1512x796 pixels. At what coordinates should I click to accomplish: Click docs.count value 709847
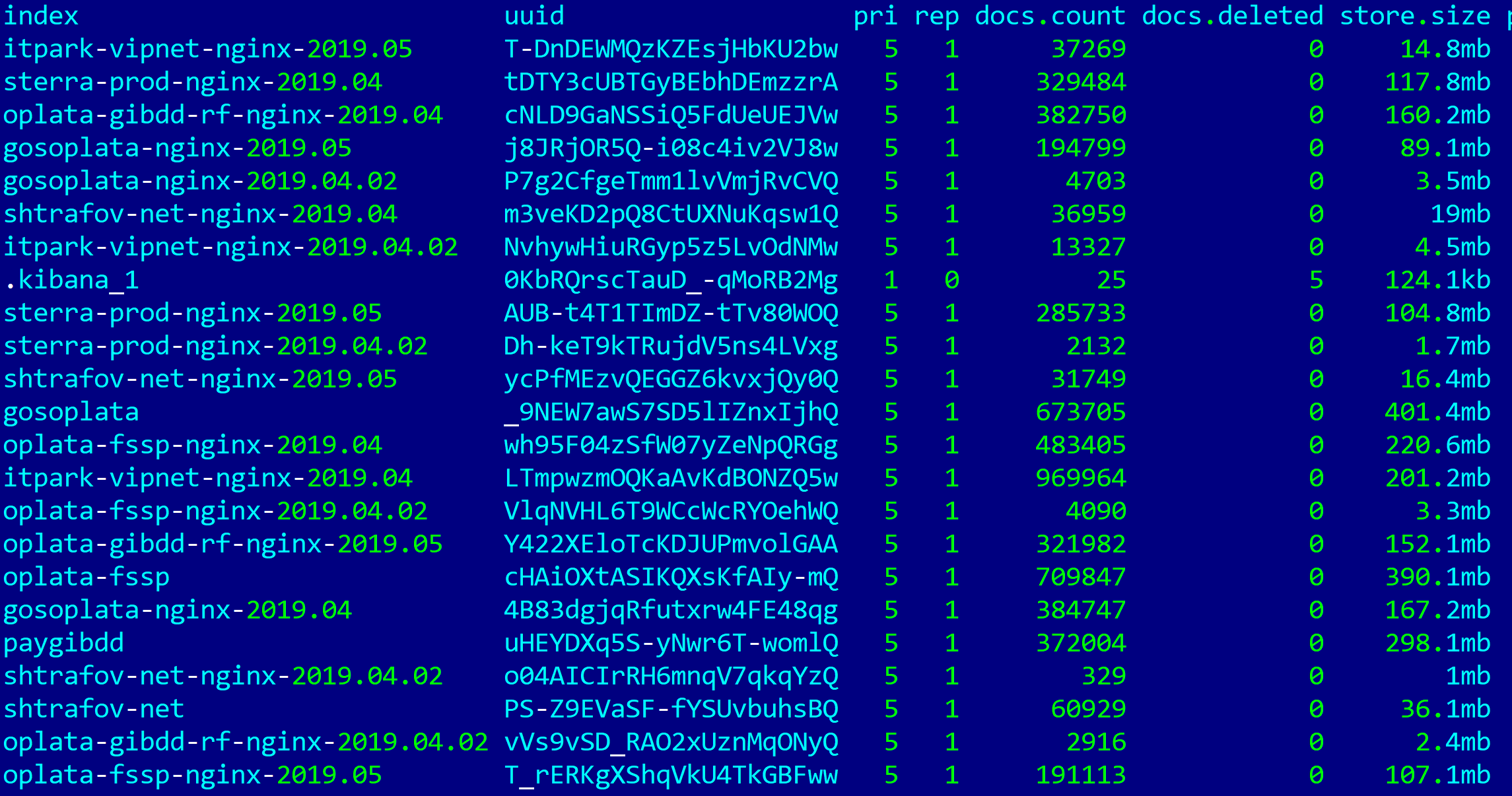click(x=1081, y=577)
